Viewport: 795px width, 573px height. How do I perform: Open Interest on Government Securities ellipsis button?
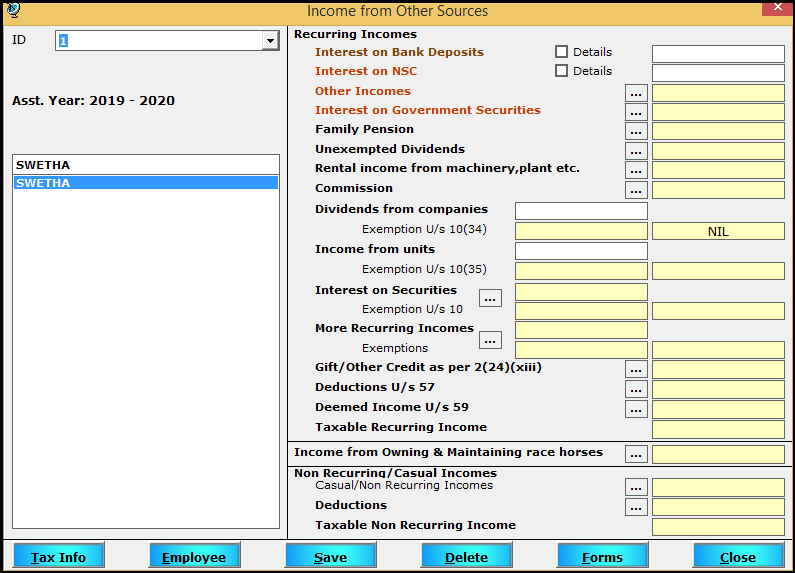point(636,112)
